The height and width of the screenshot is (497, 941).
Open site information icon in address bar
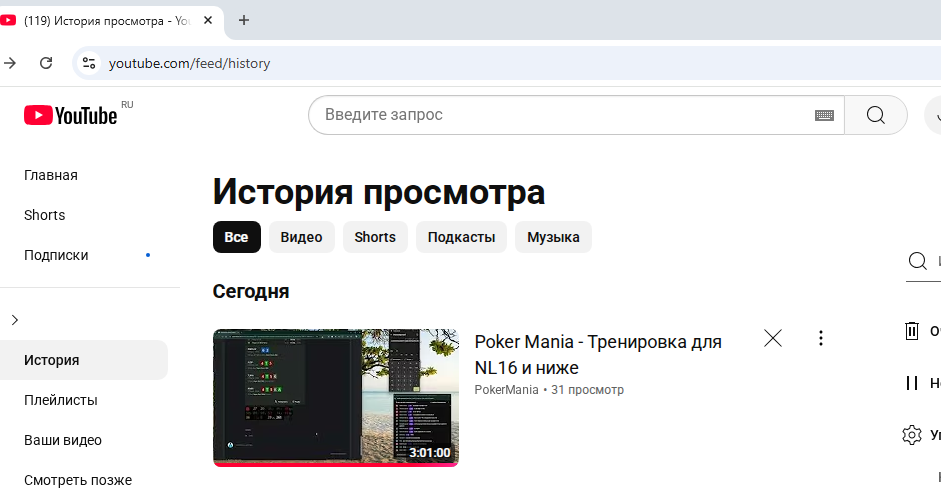89,63
